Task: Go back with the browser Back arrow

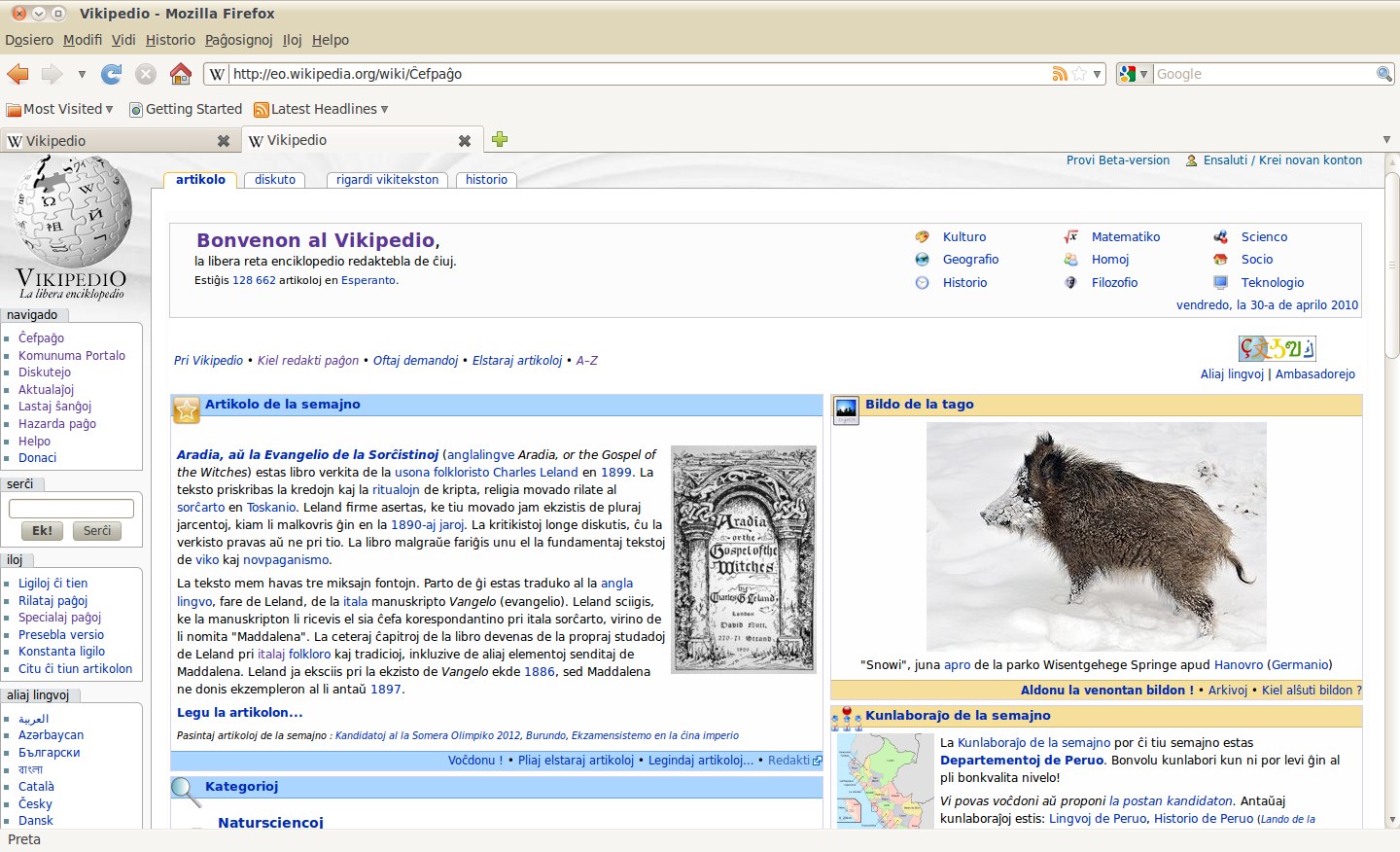Action: pos(17,74)
